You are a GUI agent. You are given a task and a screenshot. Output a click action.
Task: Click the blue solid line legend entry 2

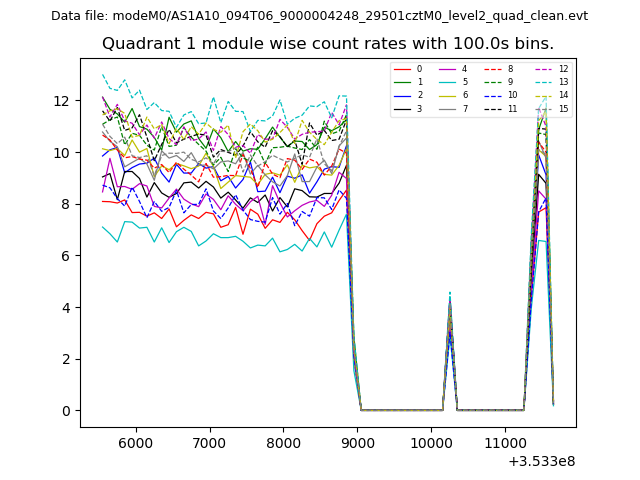[x=404, y=95]
